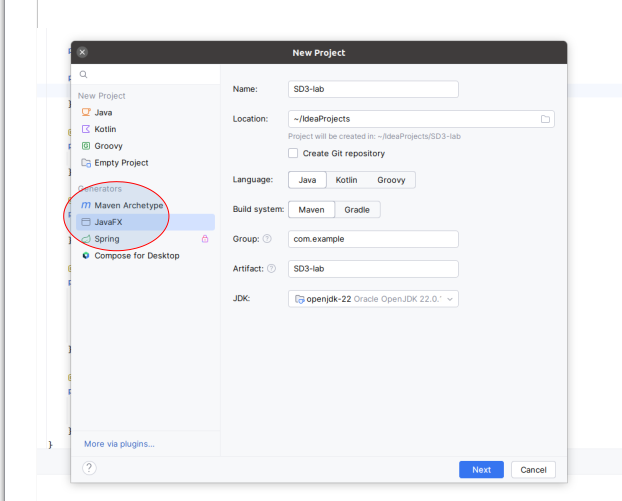Select the Groovy project type
The height and width of the screenshot is (501, 622).
[145, 146]
